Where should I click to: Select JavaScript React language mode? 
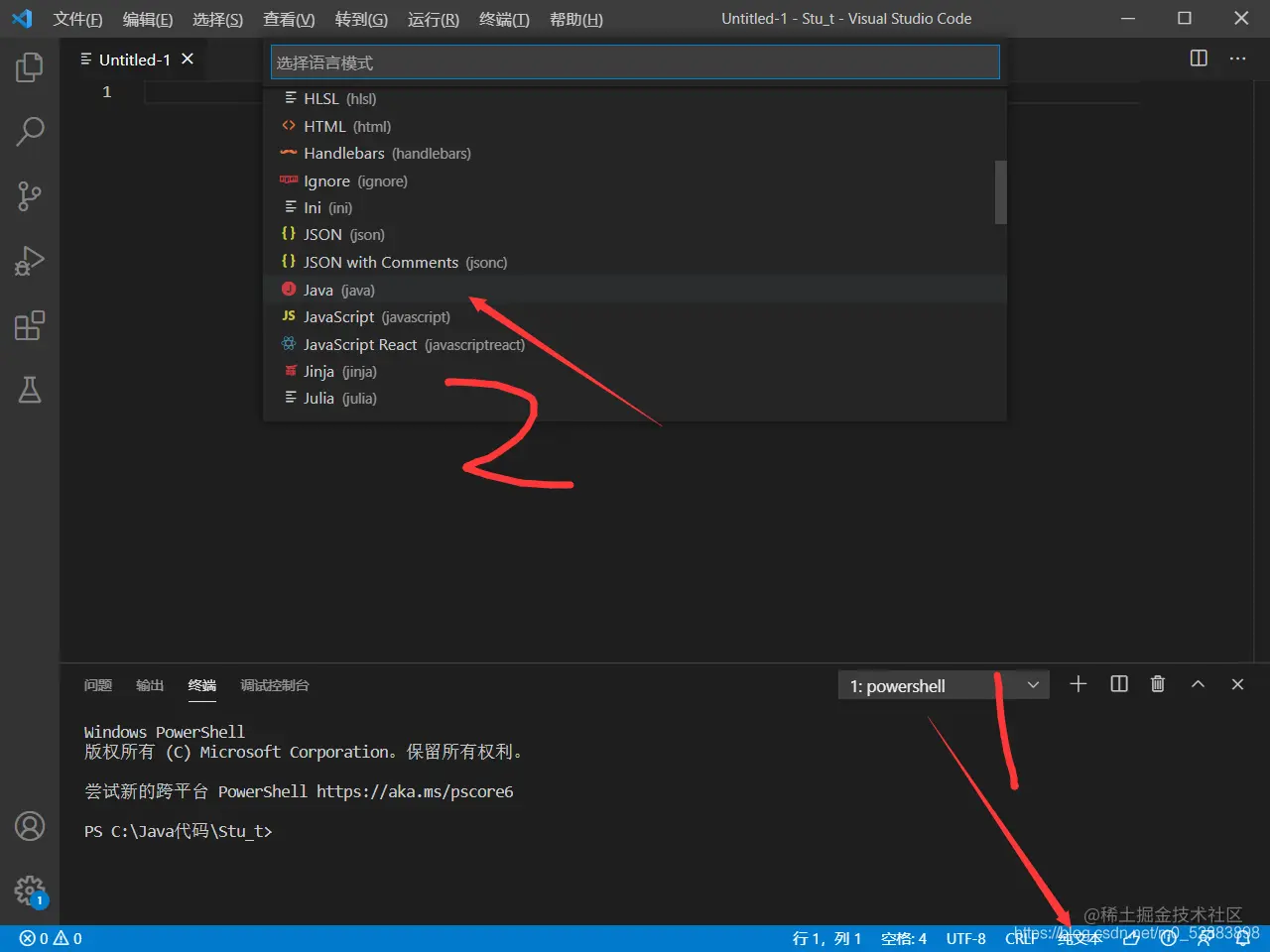(635, 344)
